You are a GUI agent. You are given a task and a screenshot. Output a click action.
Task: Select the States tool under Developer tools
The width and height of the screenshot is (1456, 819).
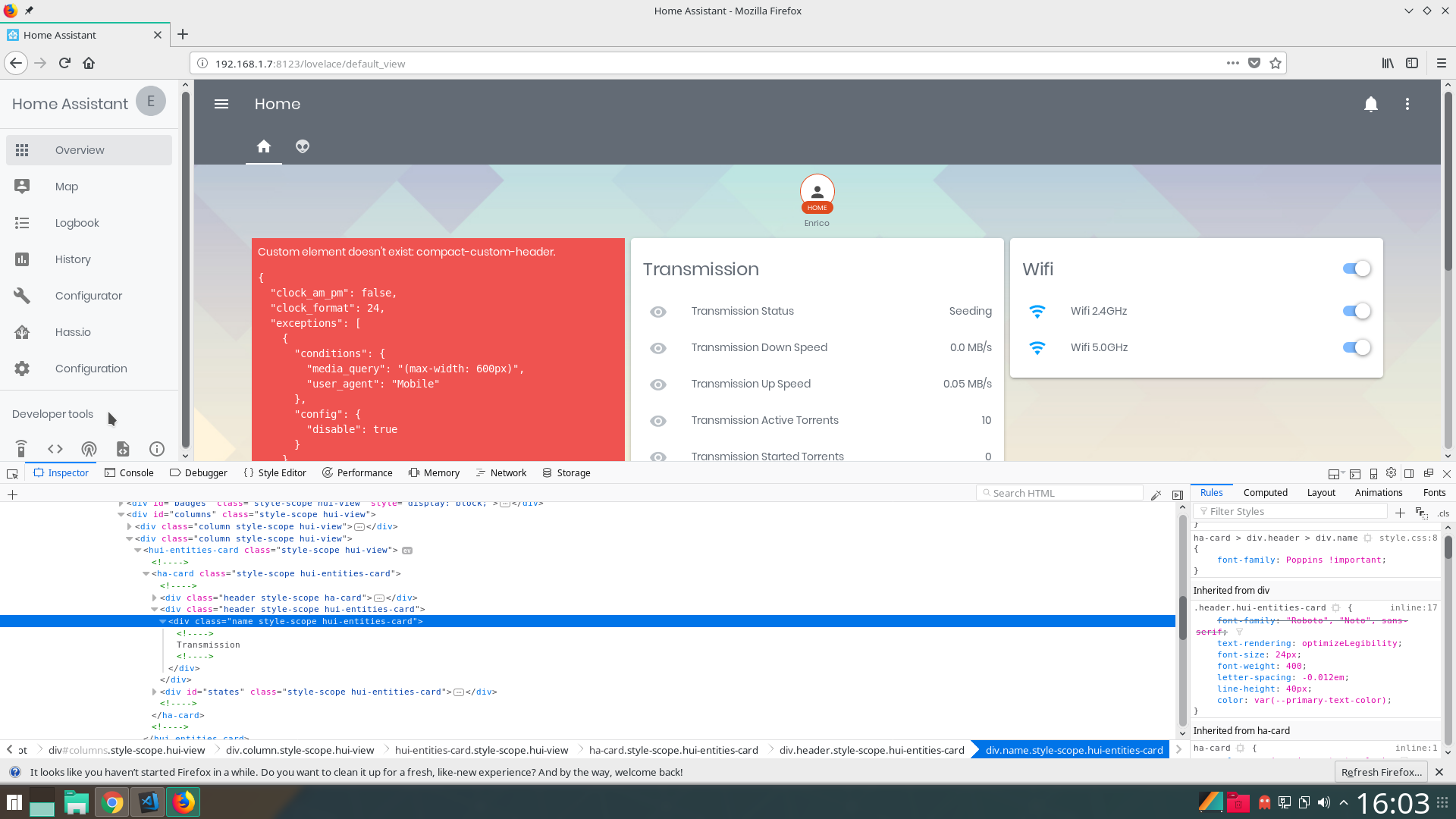click(55, 449)
